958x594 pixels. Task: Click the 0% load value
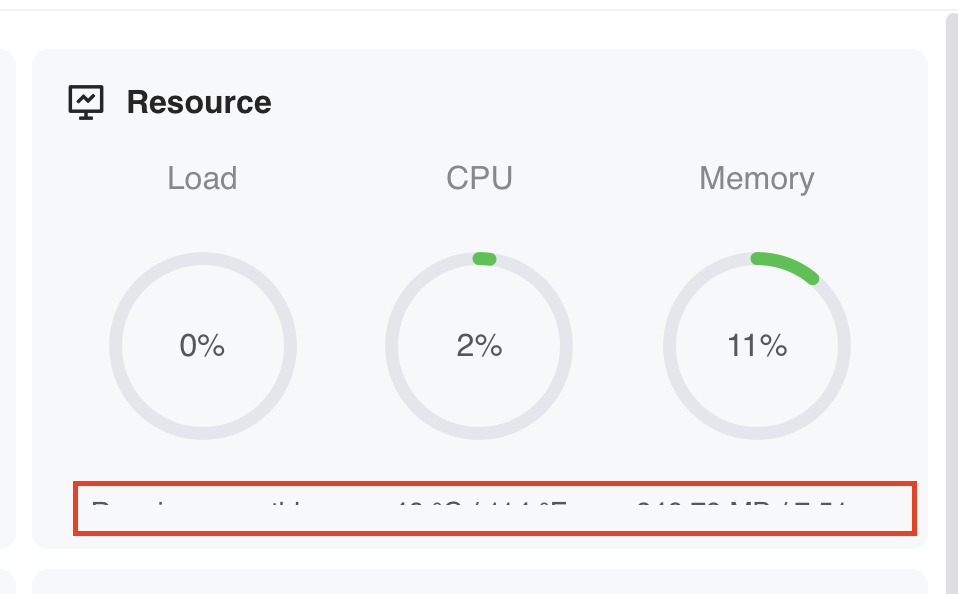coord(202,346)
